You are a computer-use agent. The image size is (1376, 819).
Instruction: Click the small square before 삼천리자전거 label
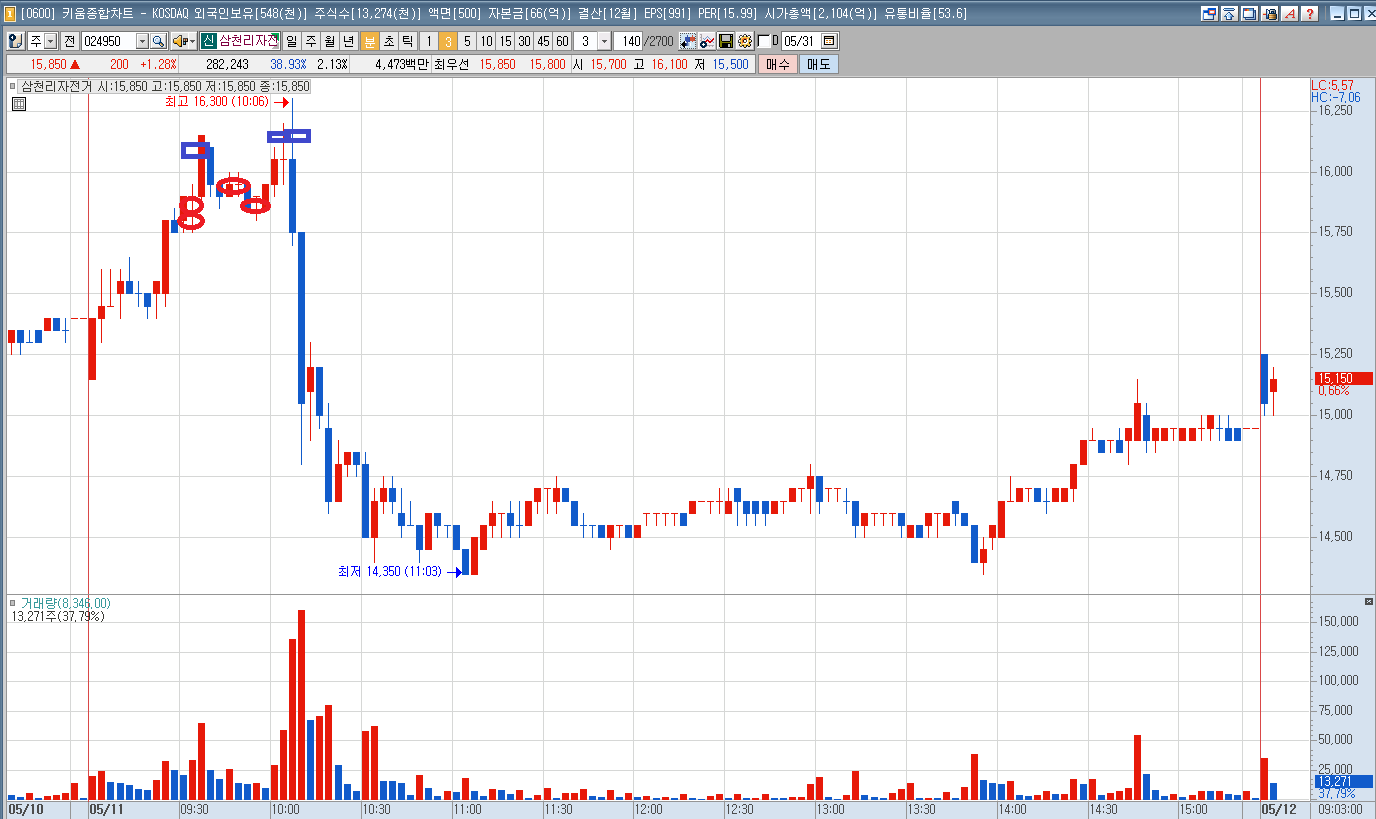(14, 87)
